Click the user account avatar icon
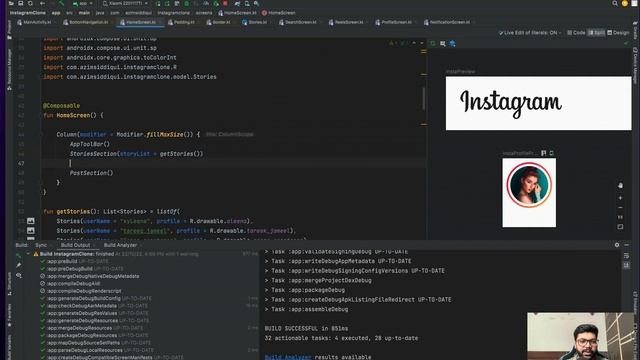This screenshot has width=640, height=360. pyautogui.click(x=624, y=3)
